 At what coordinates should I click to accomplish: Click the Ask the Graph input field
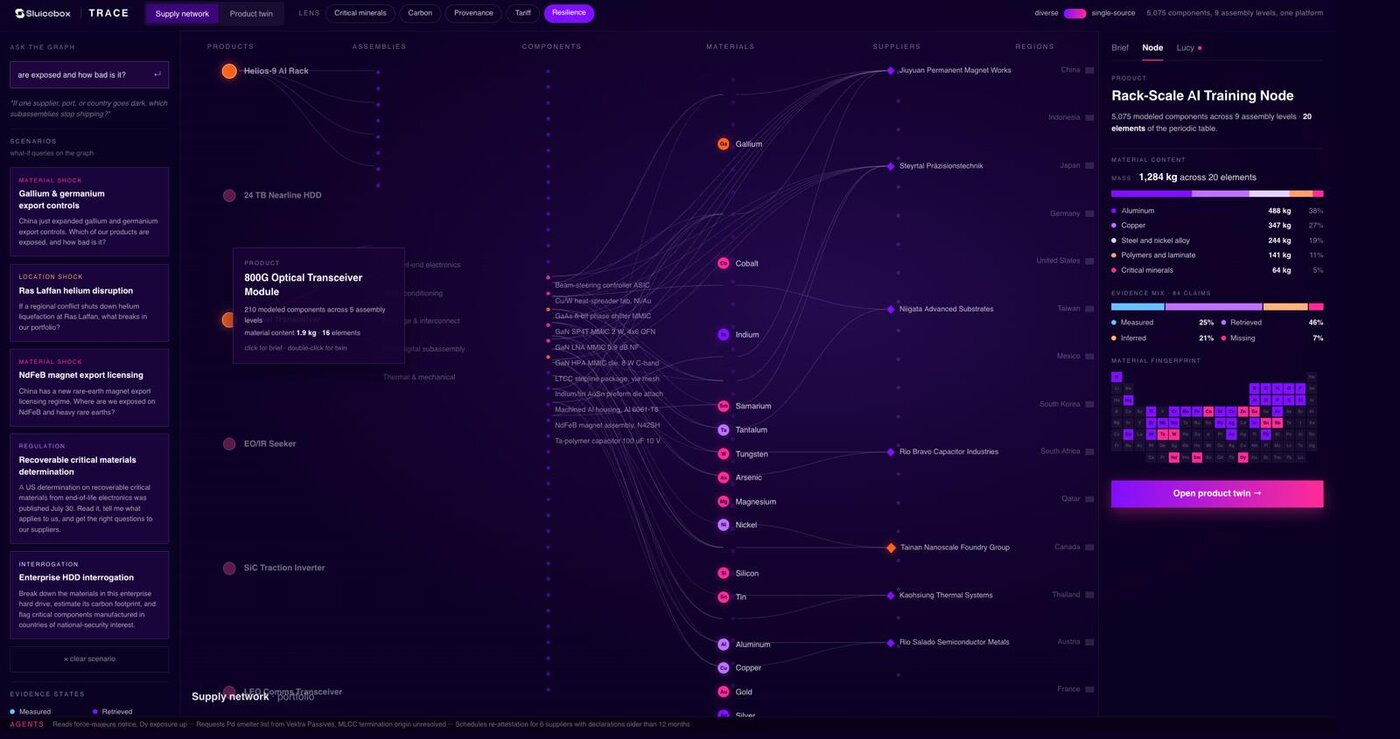pos(89,75)
